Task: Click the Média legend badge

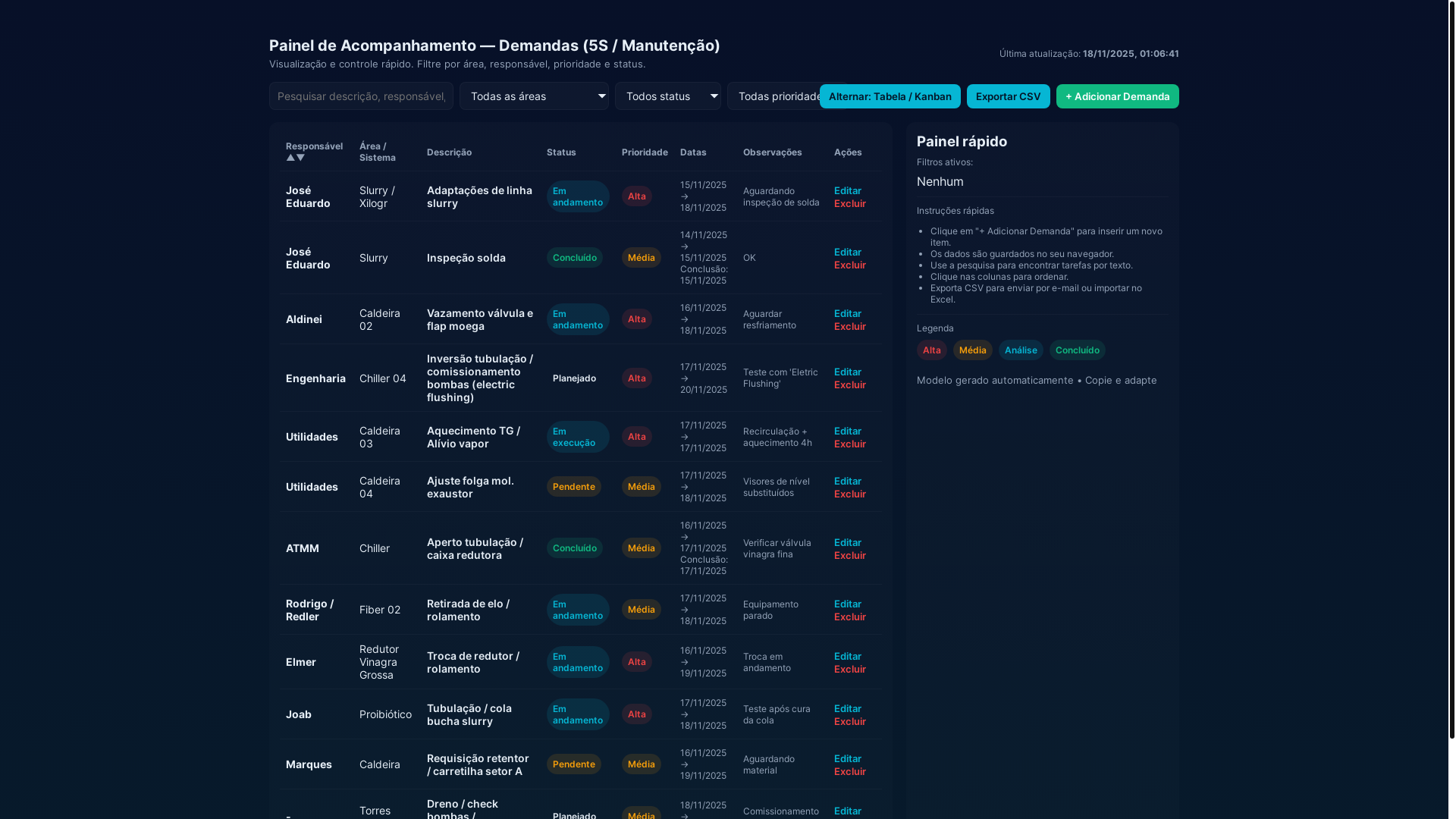Action: coord(972,350)
